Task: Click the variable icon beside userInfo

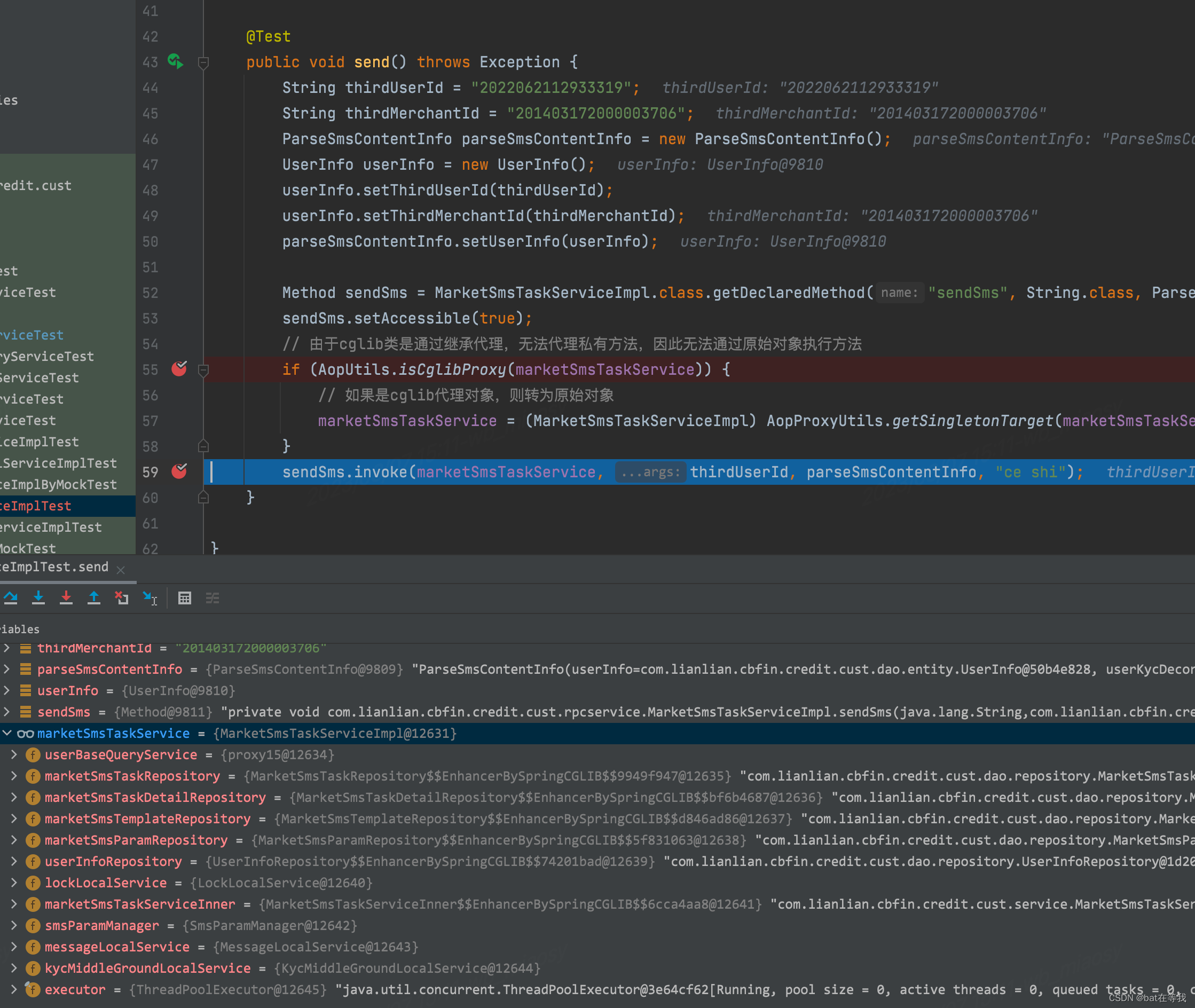Action: [x=25, y=691]
